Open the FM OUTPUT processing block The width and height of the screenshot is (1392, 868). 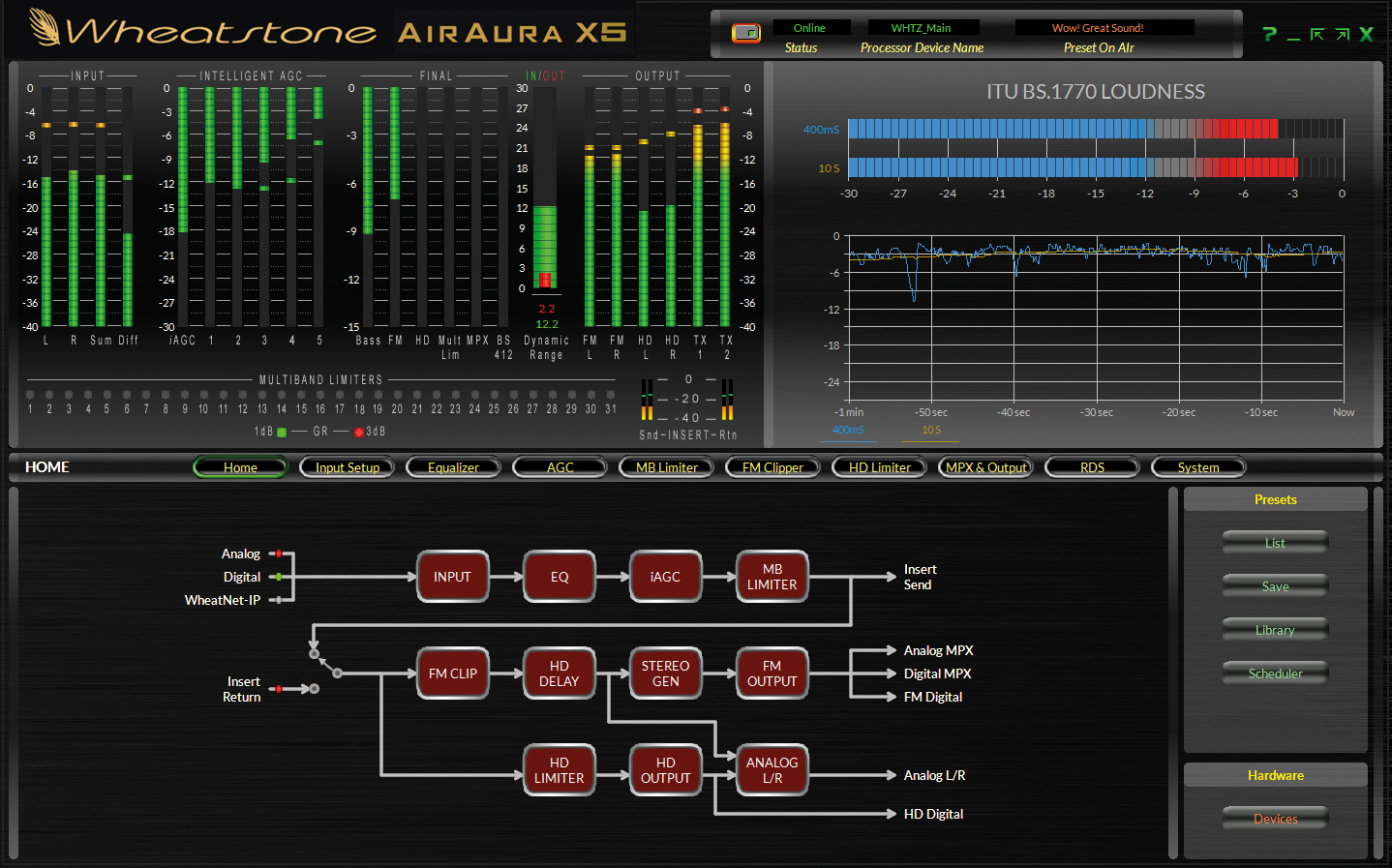tap(772, 673)
